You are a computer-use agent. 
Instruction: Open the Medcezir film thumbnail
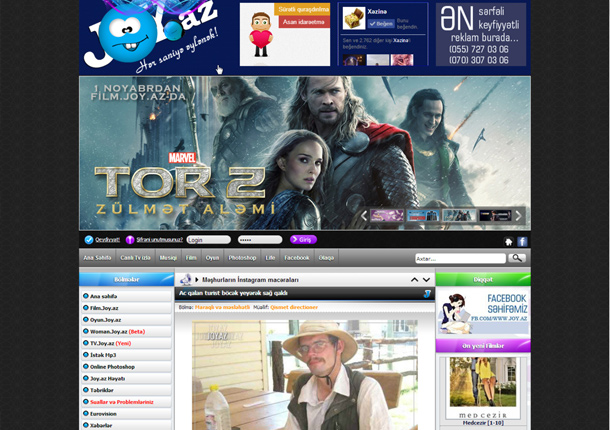[482, 385]
